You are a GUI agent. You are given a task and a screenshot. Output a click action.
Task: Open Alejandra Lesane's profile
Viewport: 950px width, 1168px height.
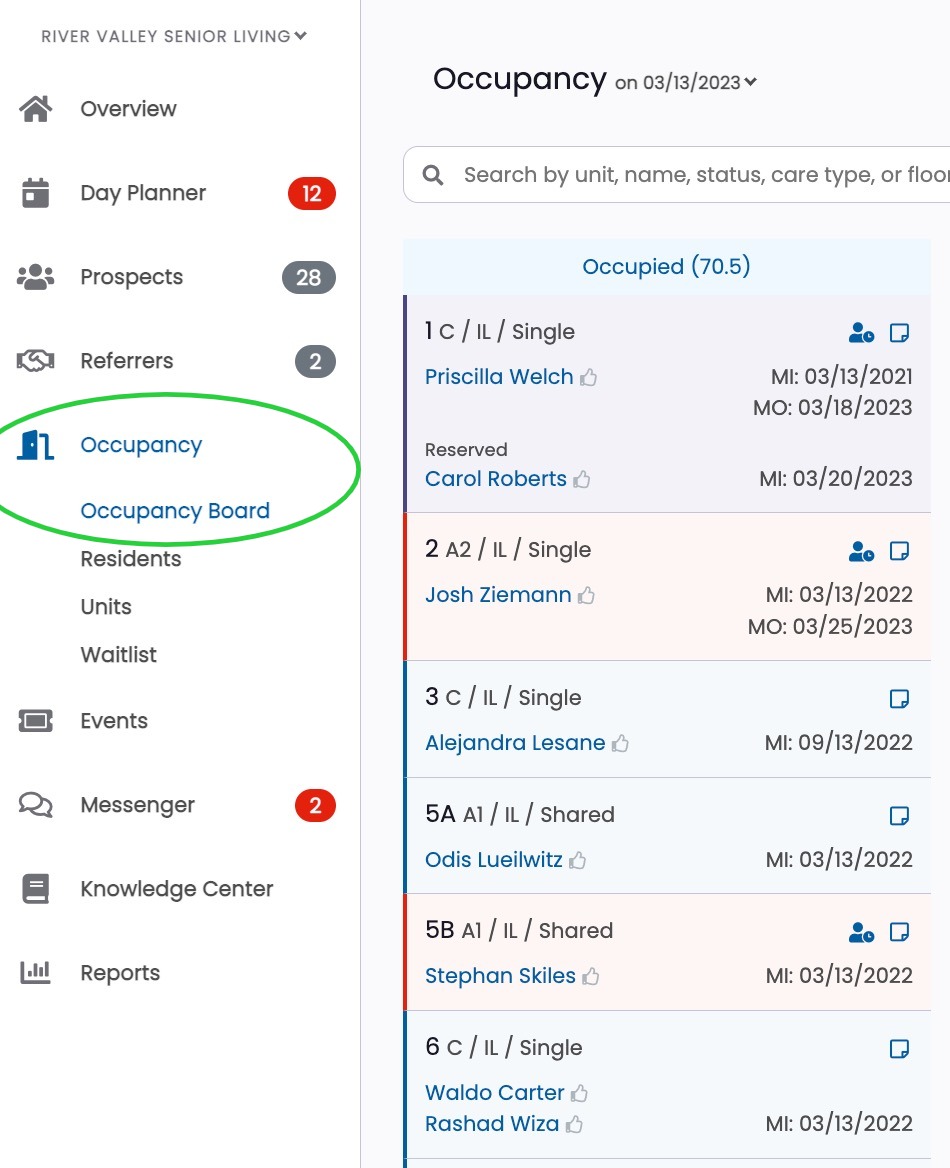click(x=515, y=743)
